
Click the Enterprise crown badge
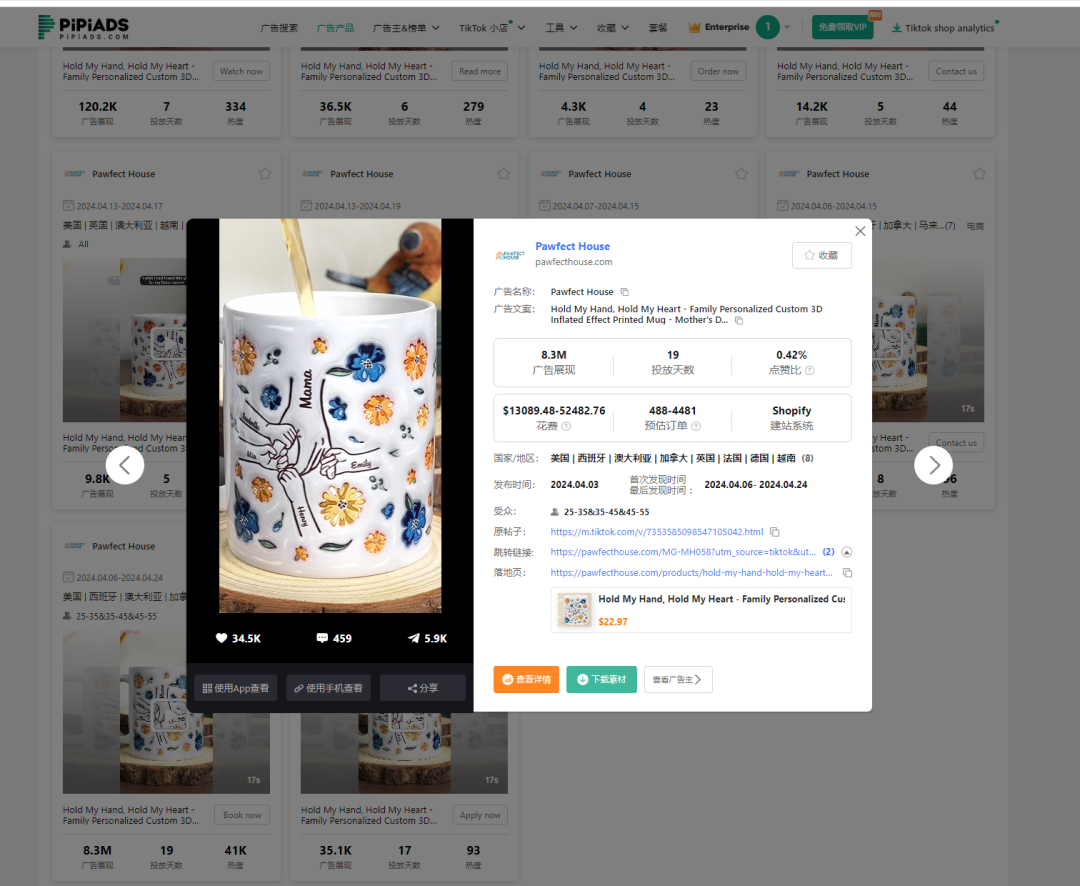coord(718,28)
